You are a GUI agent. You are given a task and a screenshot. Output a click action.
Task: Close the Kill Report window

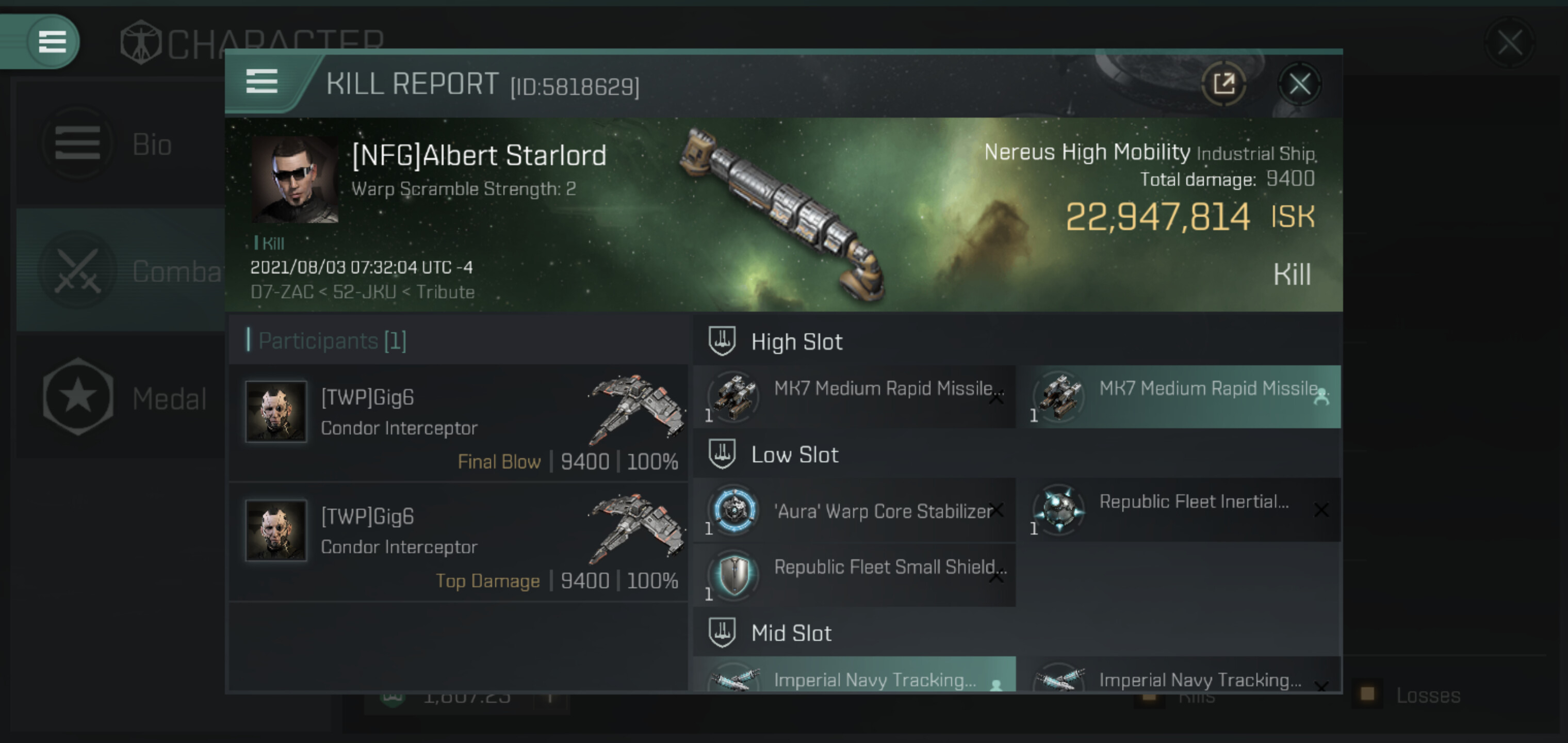pos(1299,84)
